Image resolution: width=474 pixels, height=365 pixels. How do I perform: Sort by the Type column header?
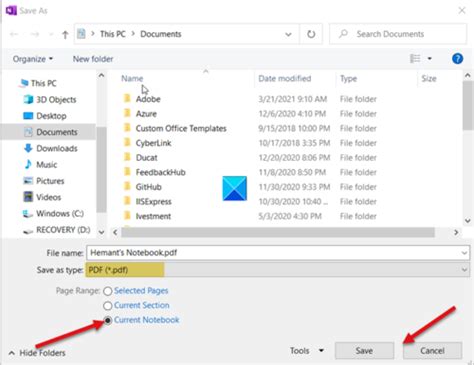348,79
